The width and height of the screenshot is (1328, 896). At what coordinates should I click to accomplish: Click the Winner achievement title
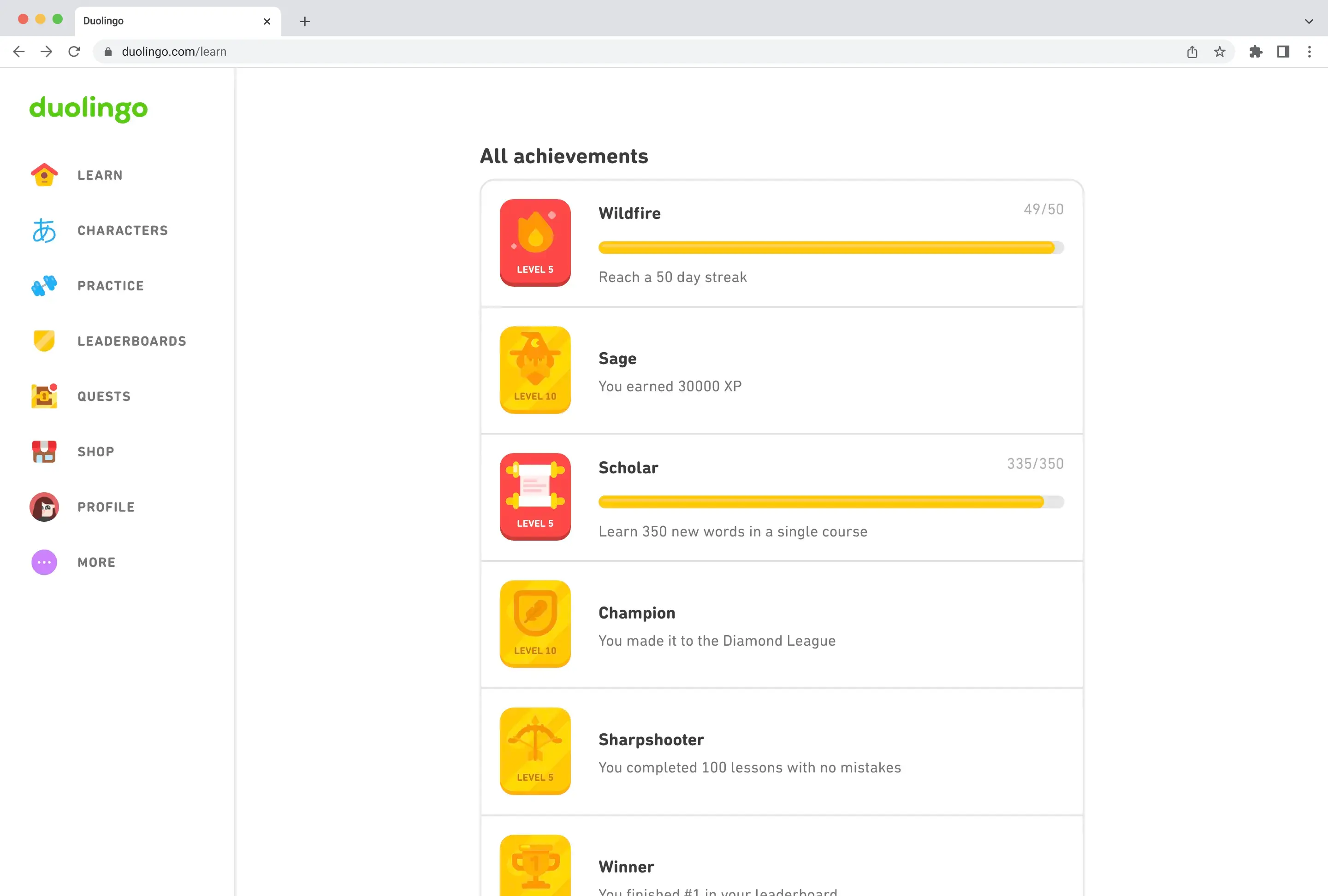click(626, 867)
